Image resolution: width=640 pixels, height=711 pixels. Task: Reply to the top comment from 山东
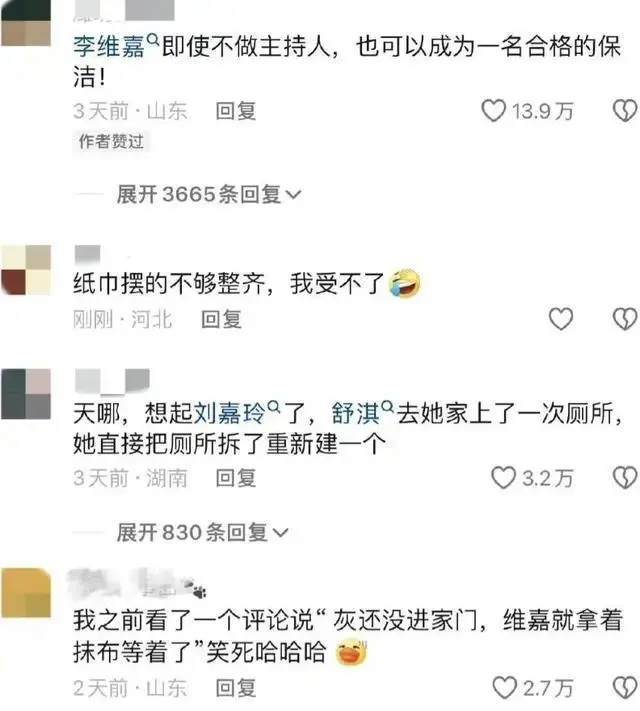235,111
